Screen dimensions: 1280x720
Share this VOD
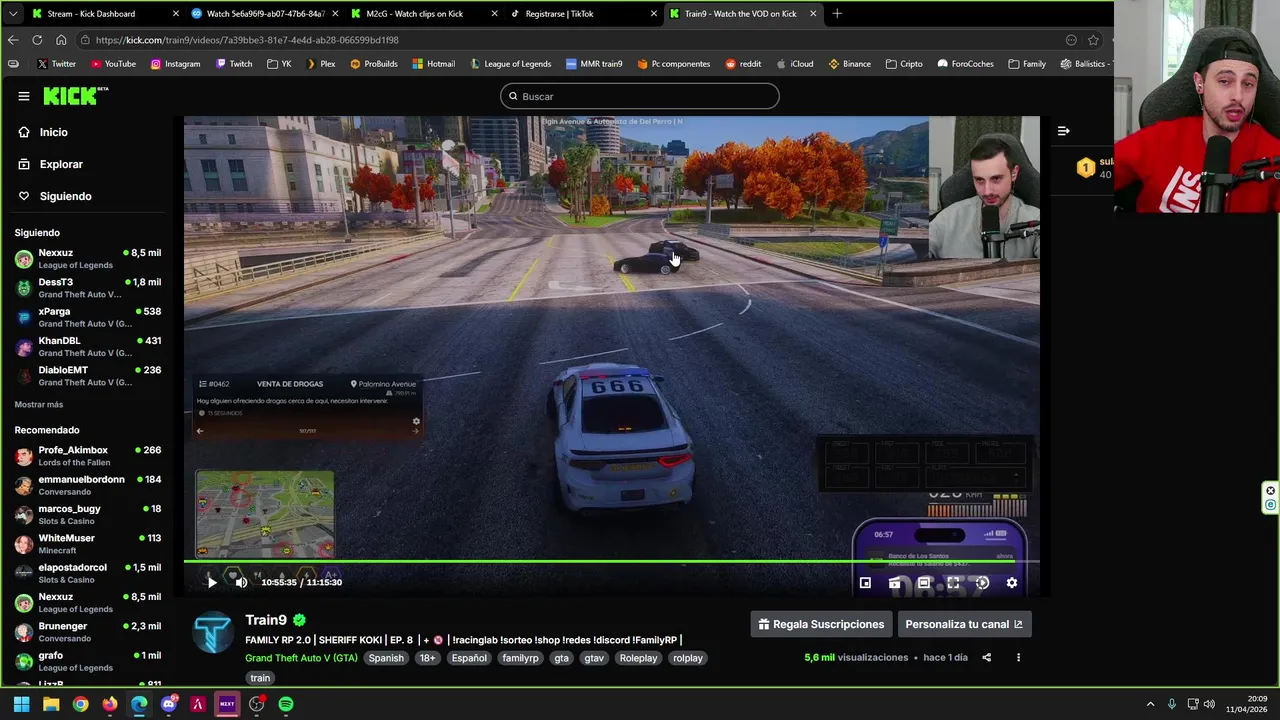tap(986, 657)
